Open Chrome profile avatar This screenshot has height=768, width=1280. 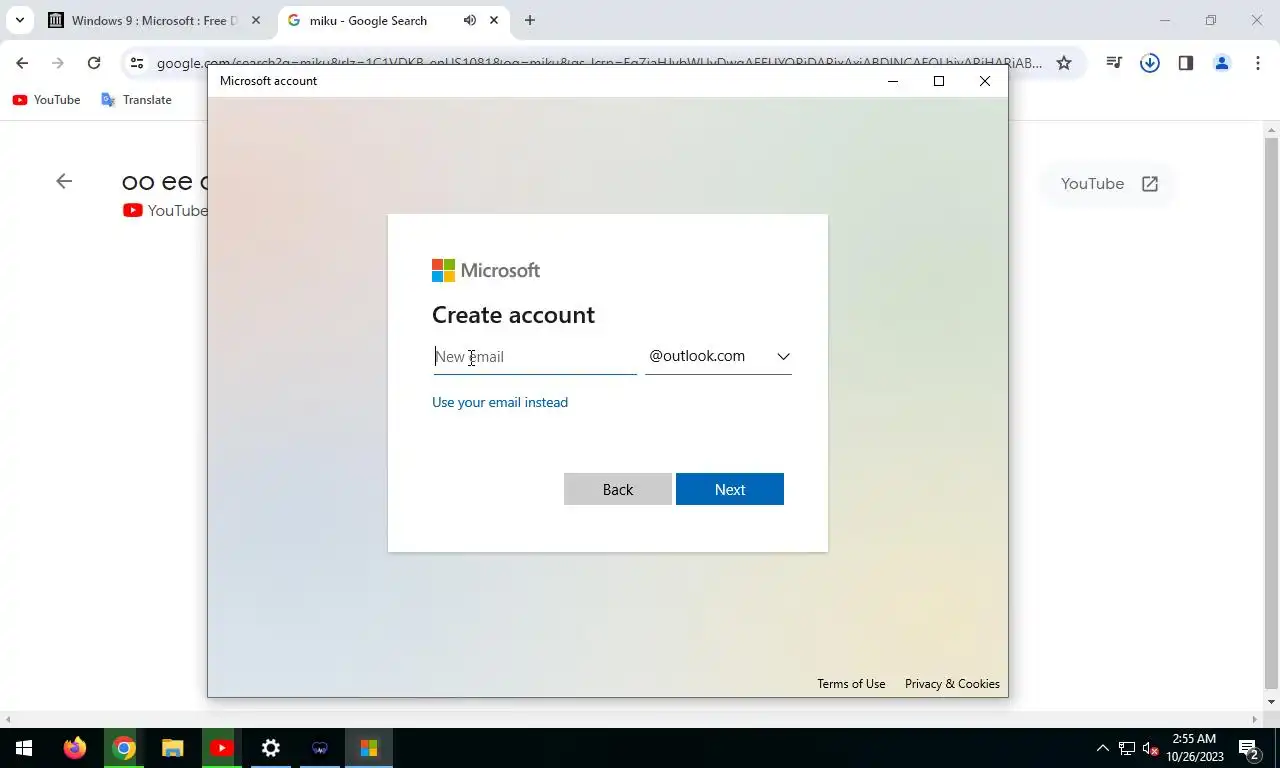click(1222, 63)
